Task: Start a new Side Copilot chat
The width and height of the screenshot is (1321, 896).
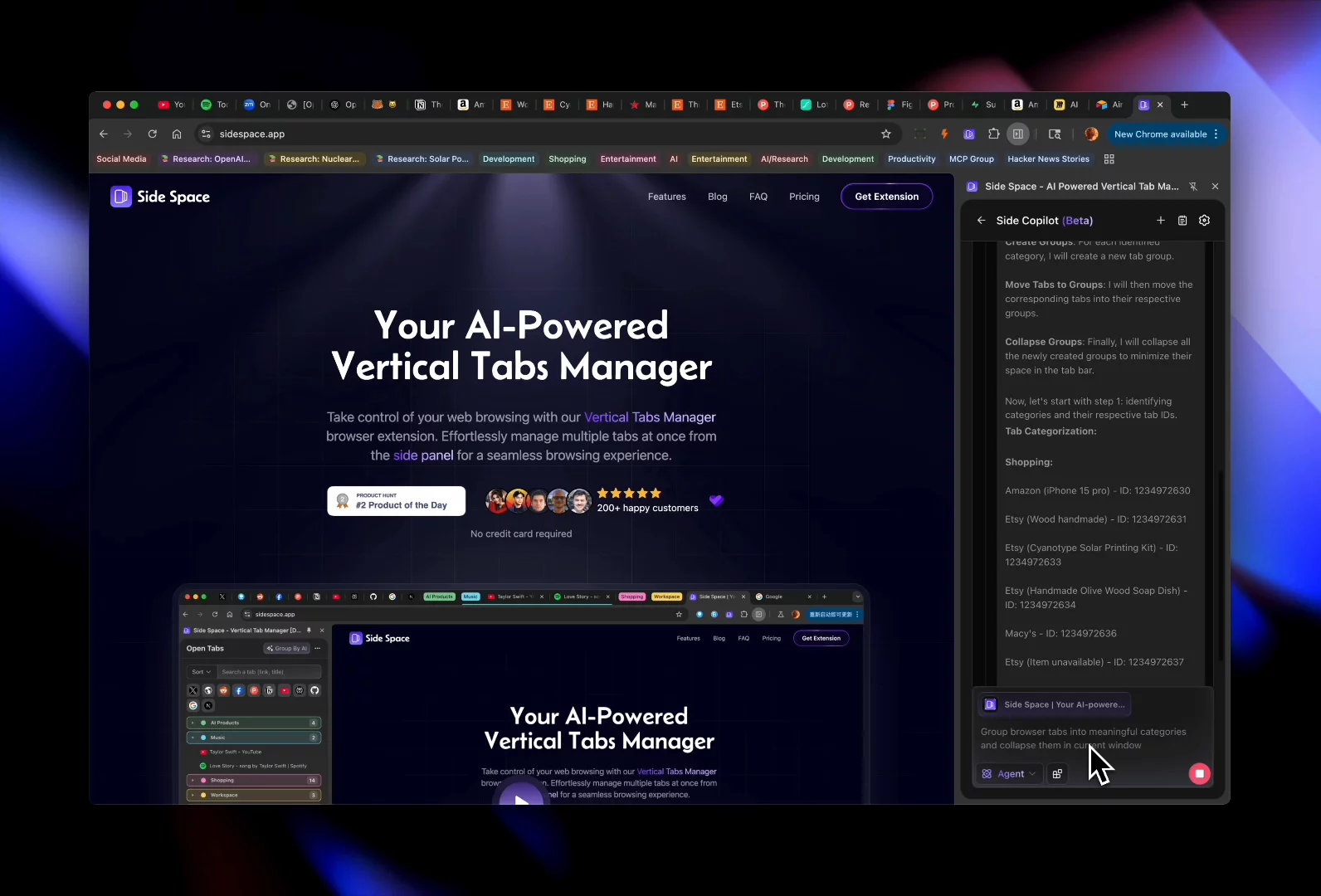Action: coord(1160,221)
